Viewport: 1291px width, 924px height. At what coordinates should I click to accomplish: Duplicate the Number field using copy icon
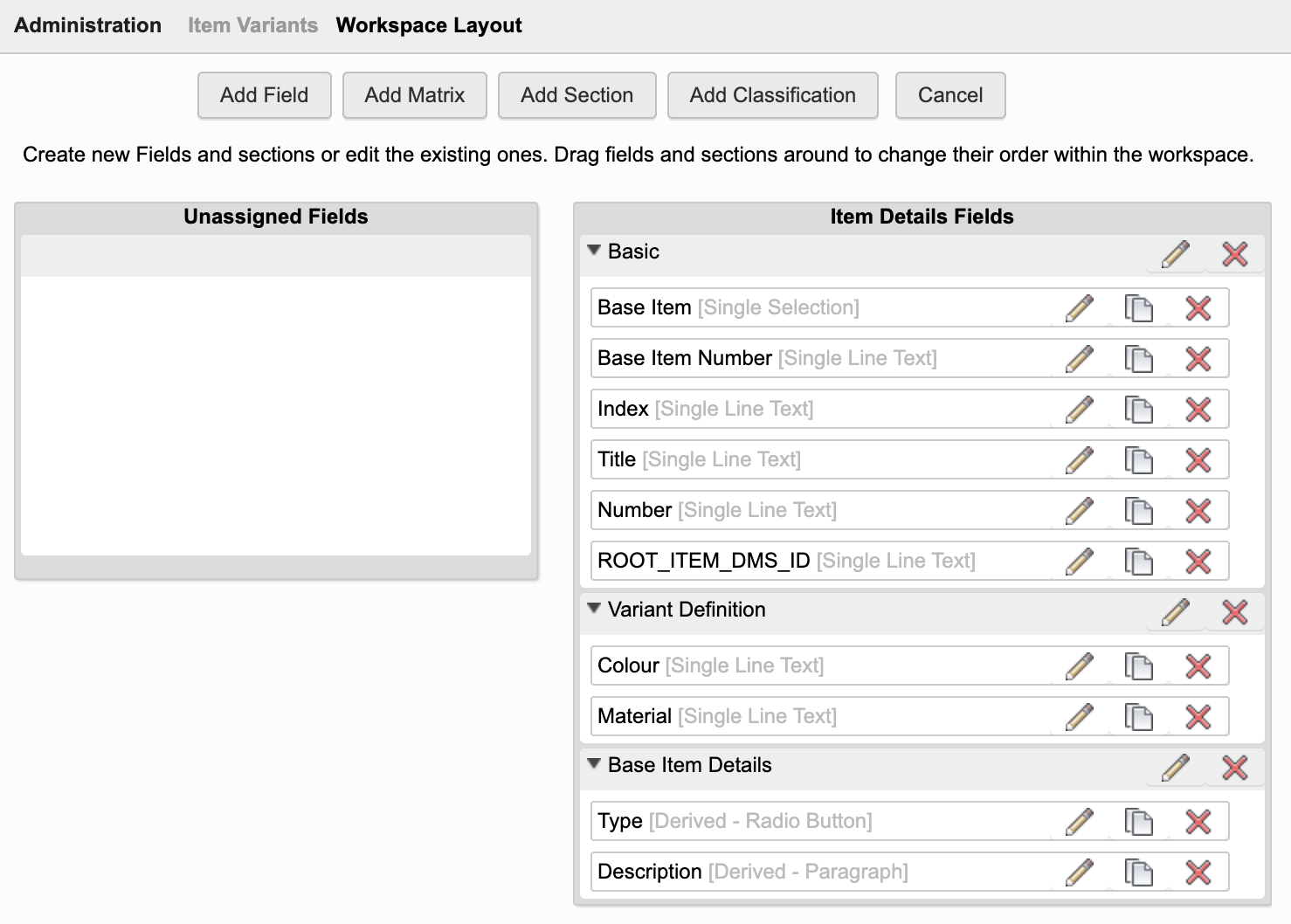coord(1138,511)
